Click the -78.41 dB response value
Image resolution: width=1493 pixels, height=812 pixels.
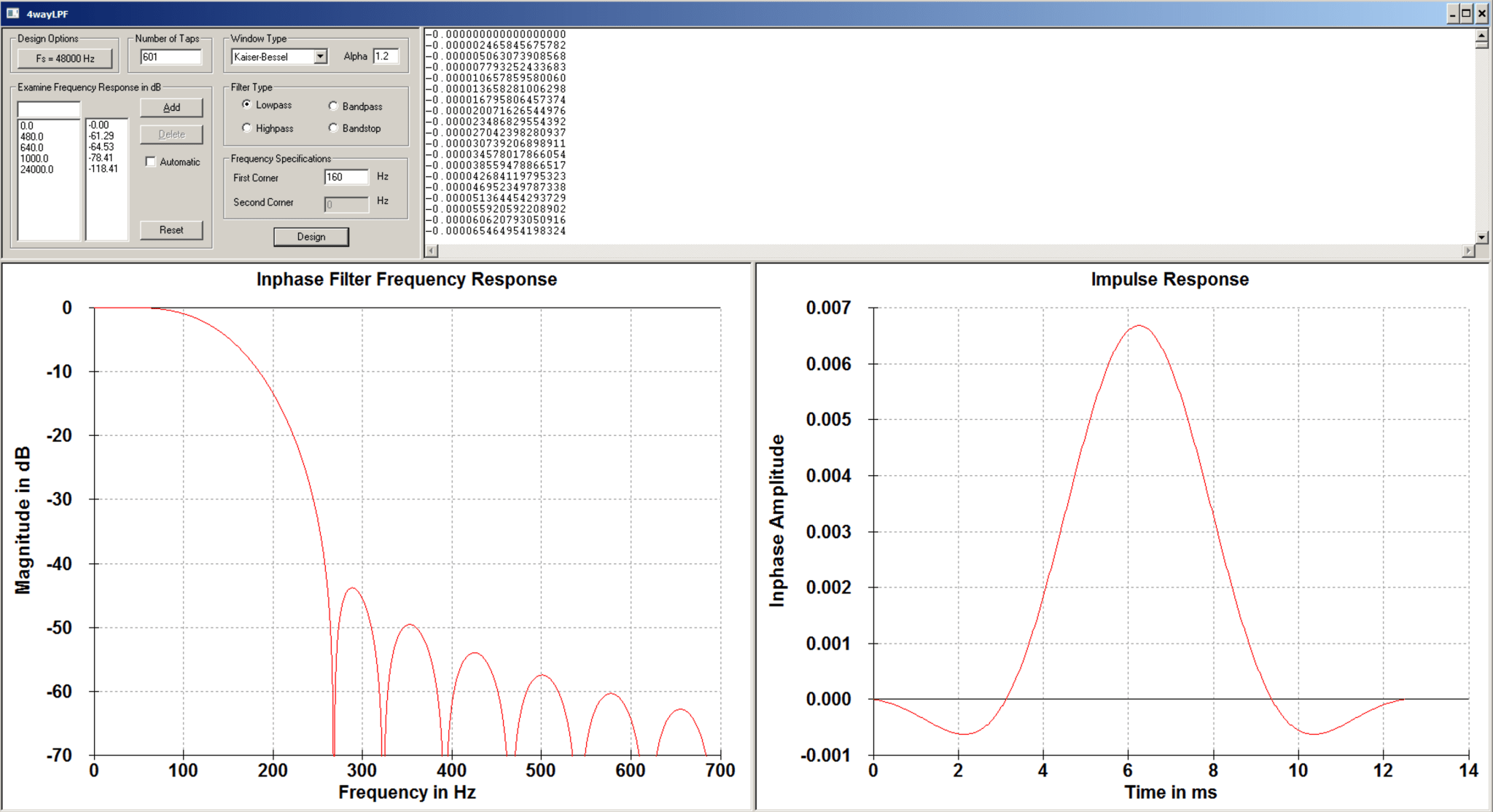pyautogui.click(x=101, y=157)
